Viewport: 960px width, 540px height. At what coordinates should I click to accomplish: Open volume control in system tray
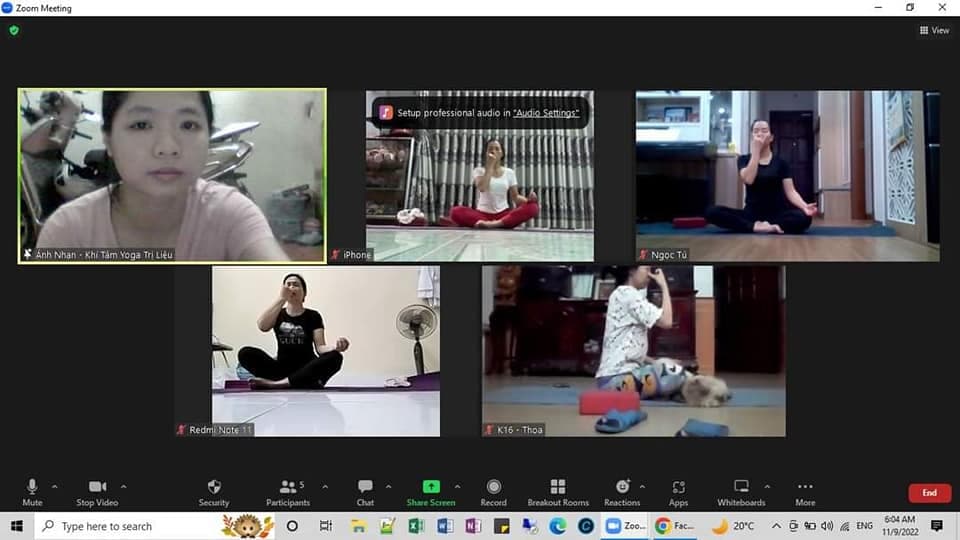(827, 526)
